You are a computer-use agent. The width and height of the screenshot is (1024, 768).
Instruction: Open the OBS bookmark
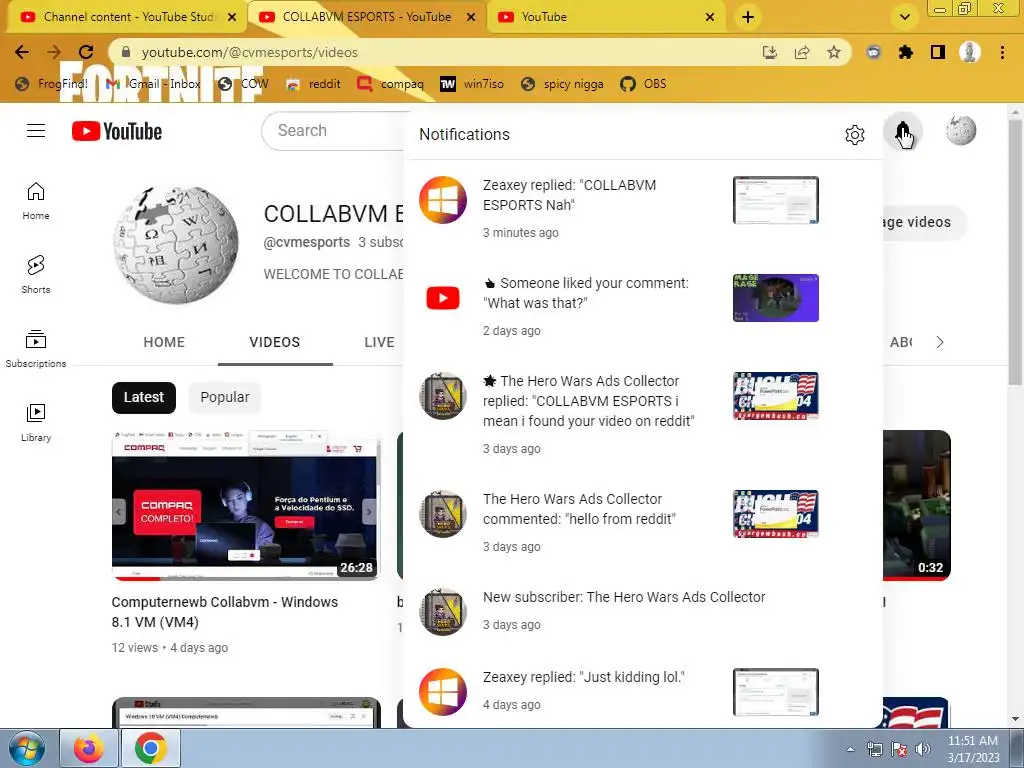coord(643,84)
